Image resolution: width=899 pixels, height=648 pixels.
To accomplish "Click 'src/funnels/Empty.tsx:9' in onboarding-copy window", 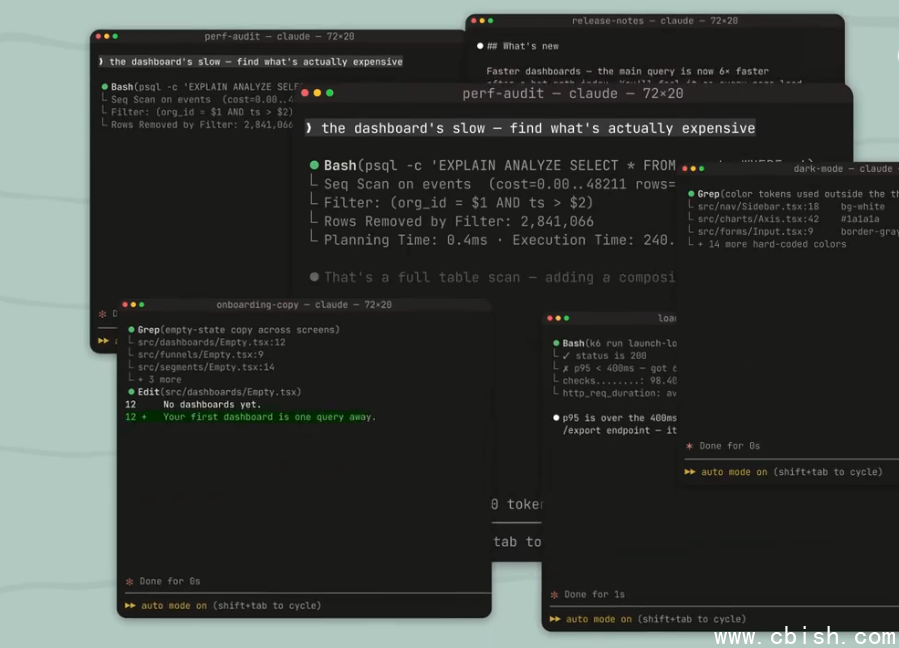I will (201, 355).
